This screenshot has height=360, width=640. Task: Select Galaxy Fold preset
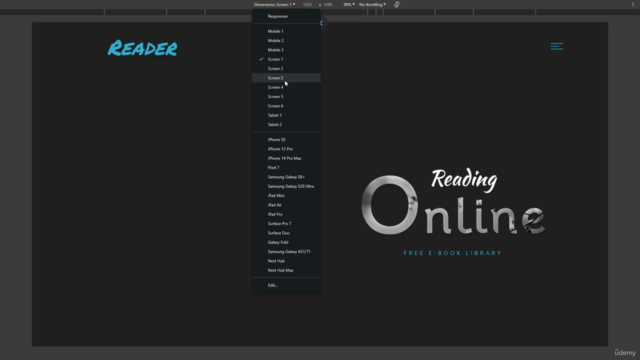tap(286, 242)
